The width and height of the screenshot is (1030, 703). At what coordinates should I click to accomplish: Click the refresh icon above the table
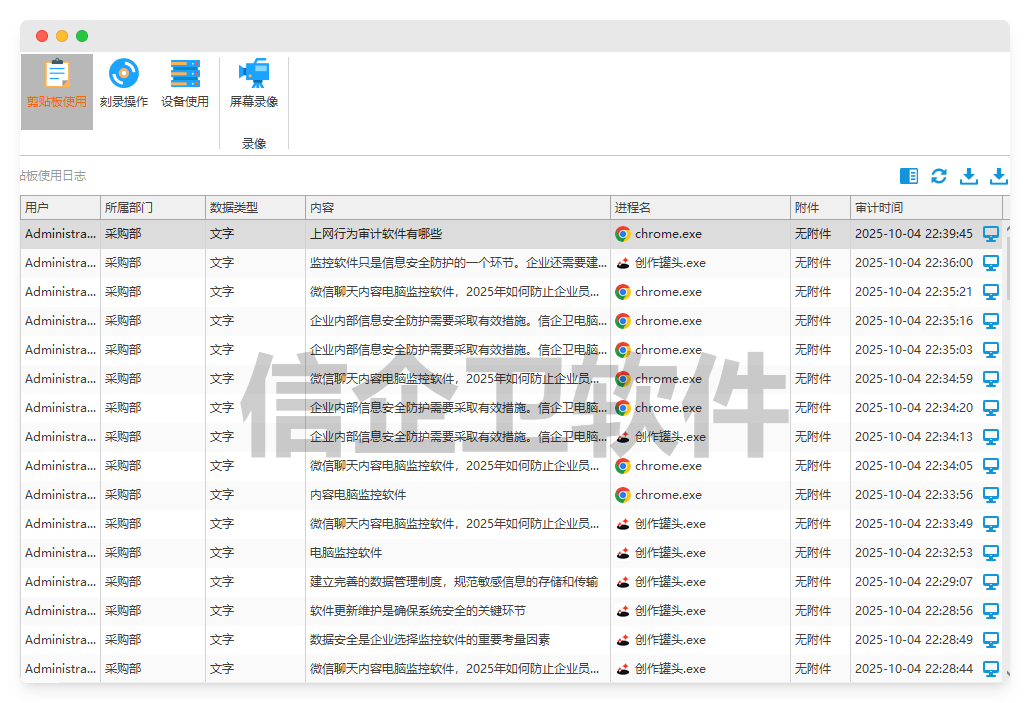coord(938,176)
